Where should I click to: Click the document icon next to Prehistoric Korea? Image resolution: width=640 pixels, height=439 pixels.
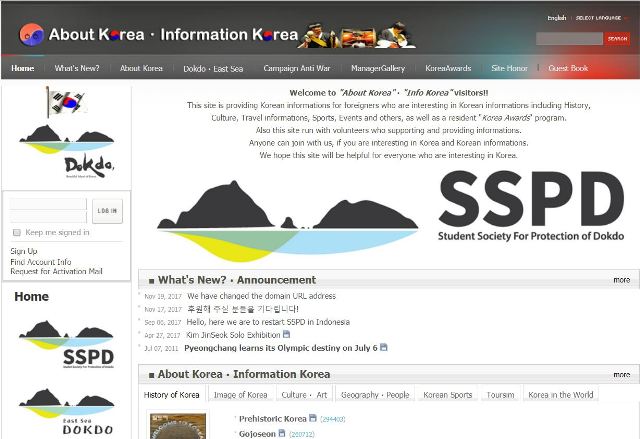[x=312, y=418]
